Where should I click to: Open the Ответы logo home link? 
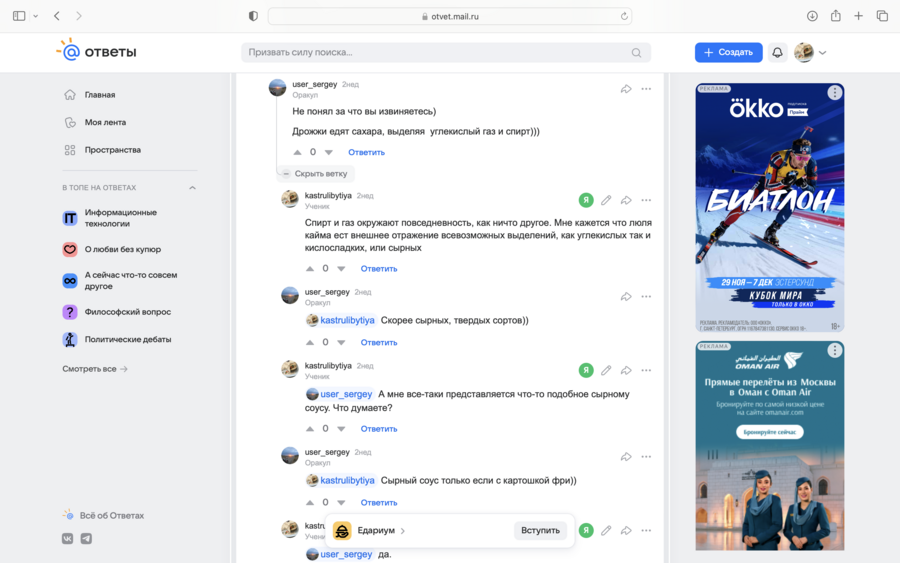(x=97, y=51)
